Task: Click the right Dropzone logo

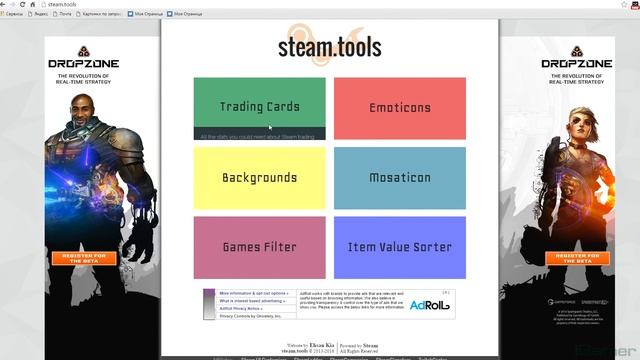Action: coord(577,57)
